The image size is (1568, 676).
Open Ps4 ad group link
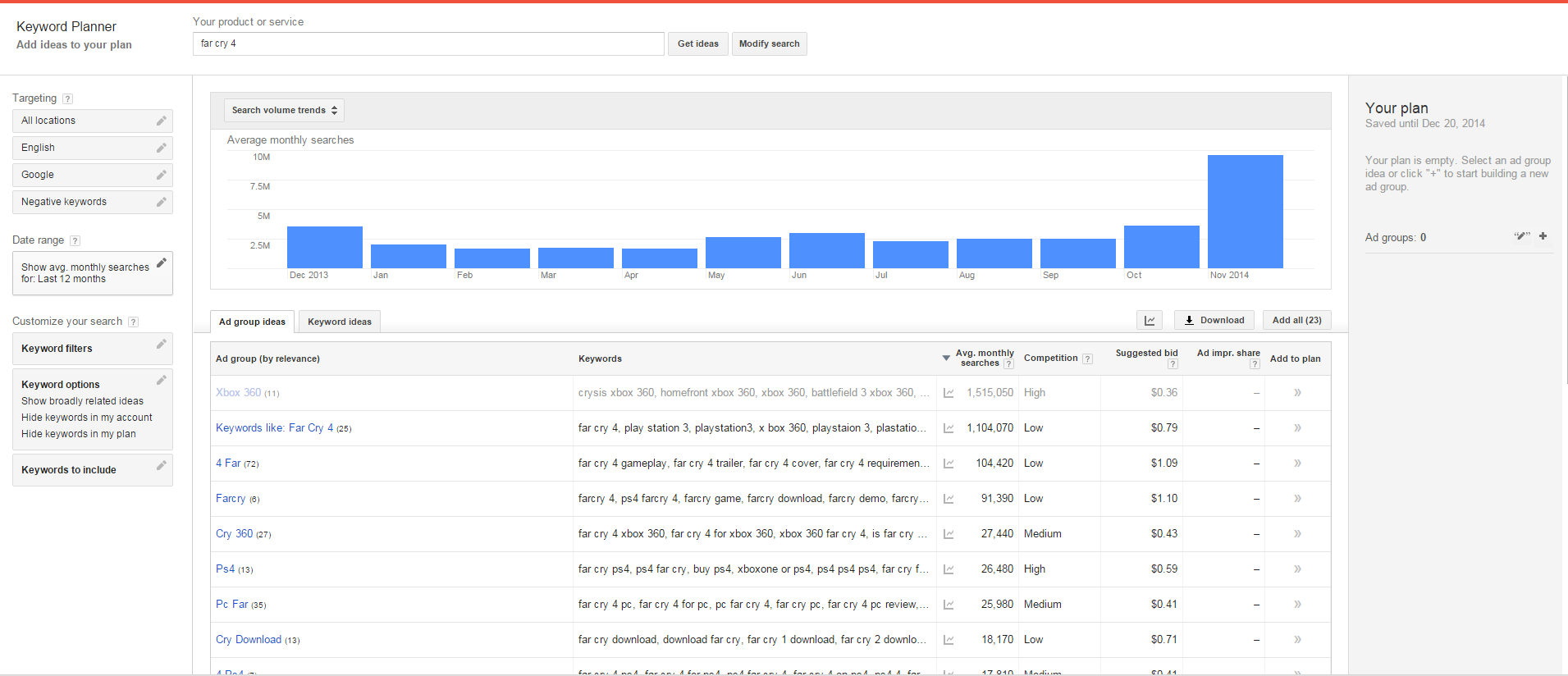point(225,569)
